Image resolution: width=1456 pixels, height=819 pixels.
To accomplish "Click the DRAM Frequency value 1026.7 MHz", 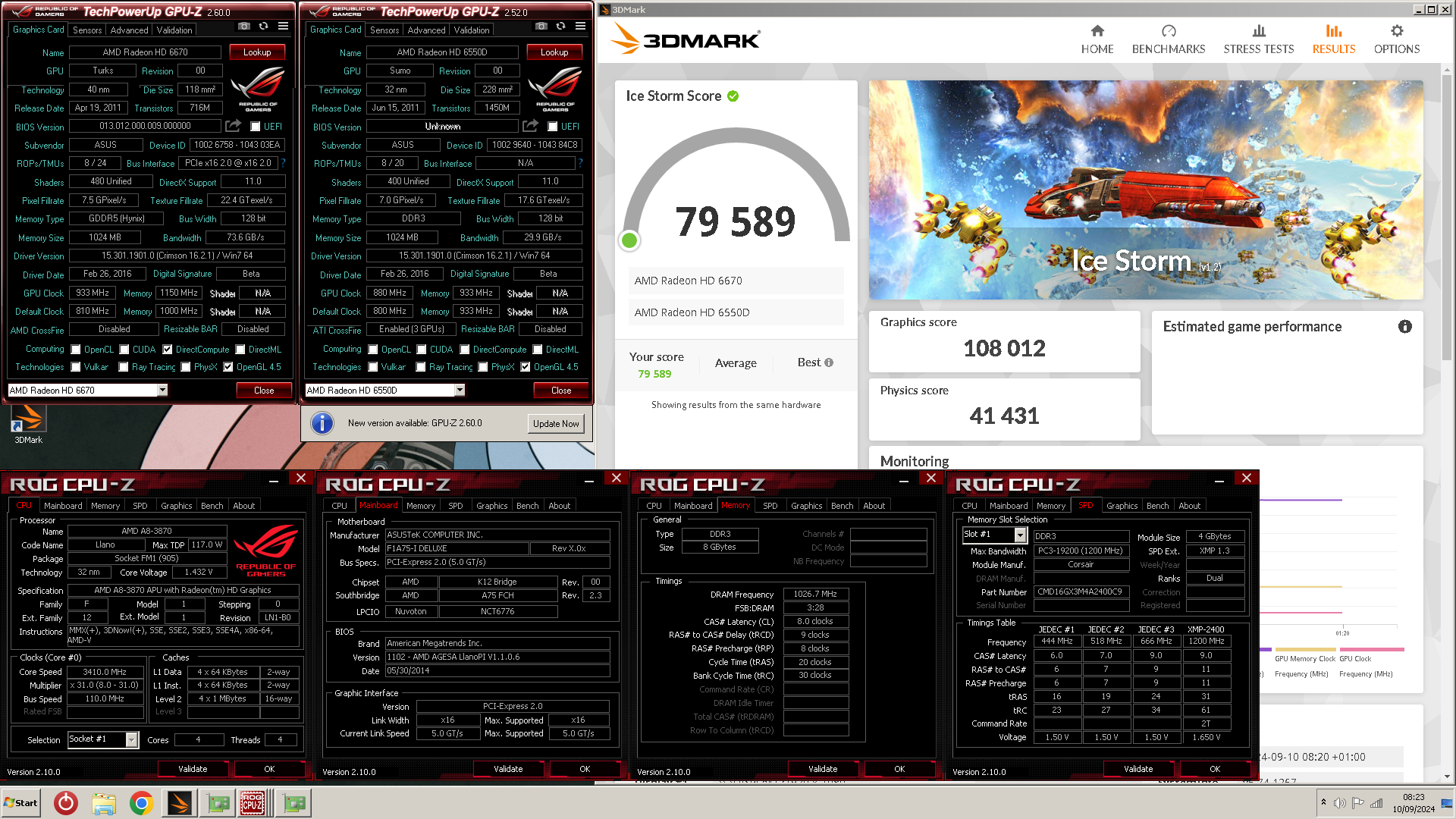I will point(815,594).
